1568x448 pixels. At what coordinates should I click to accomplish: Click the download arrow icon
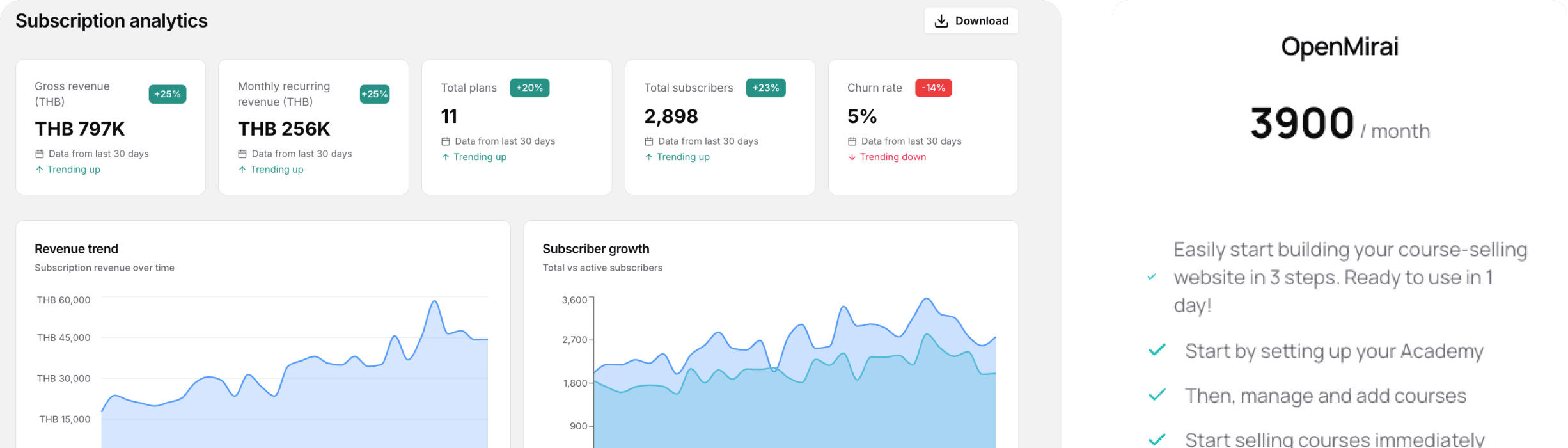[x=941, y=21]
